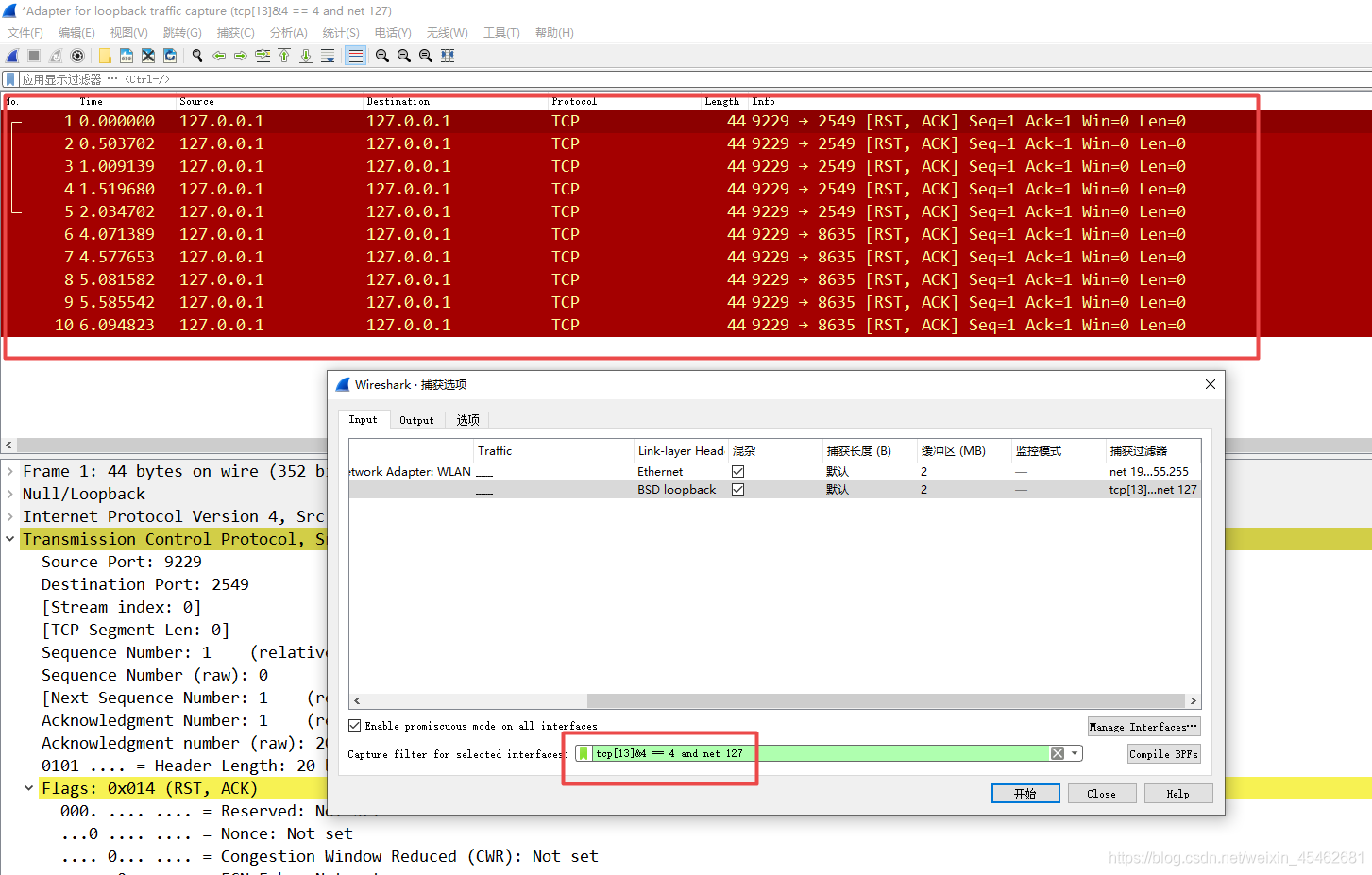Select the Source Port: 9229 line
This screenshot has width=1372, height=875.
[x=122, y=562]
